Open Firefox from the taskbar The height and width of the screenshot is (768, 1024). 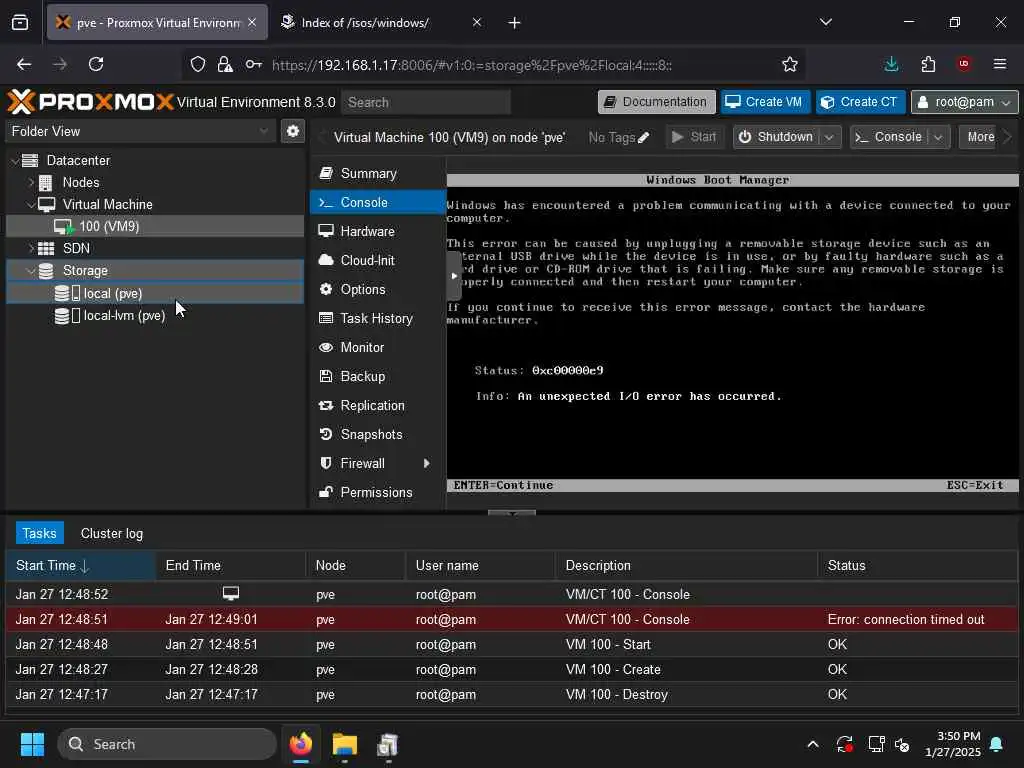pyautogui.click(x=301, y=744)
